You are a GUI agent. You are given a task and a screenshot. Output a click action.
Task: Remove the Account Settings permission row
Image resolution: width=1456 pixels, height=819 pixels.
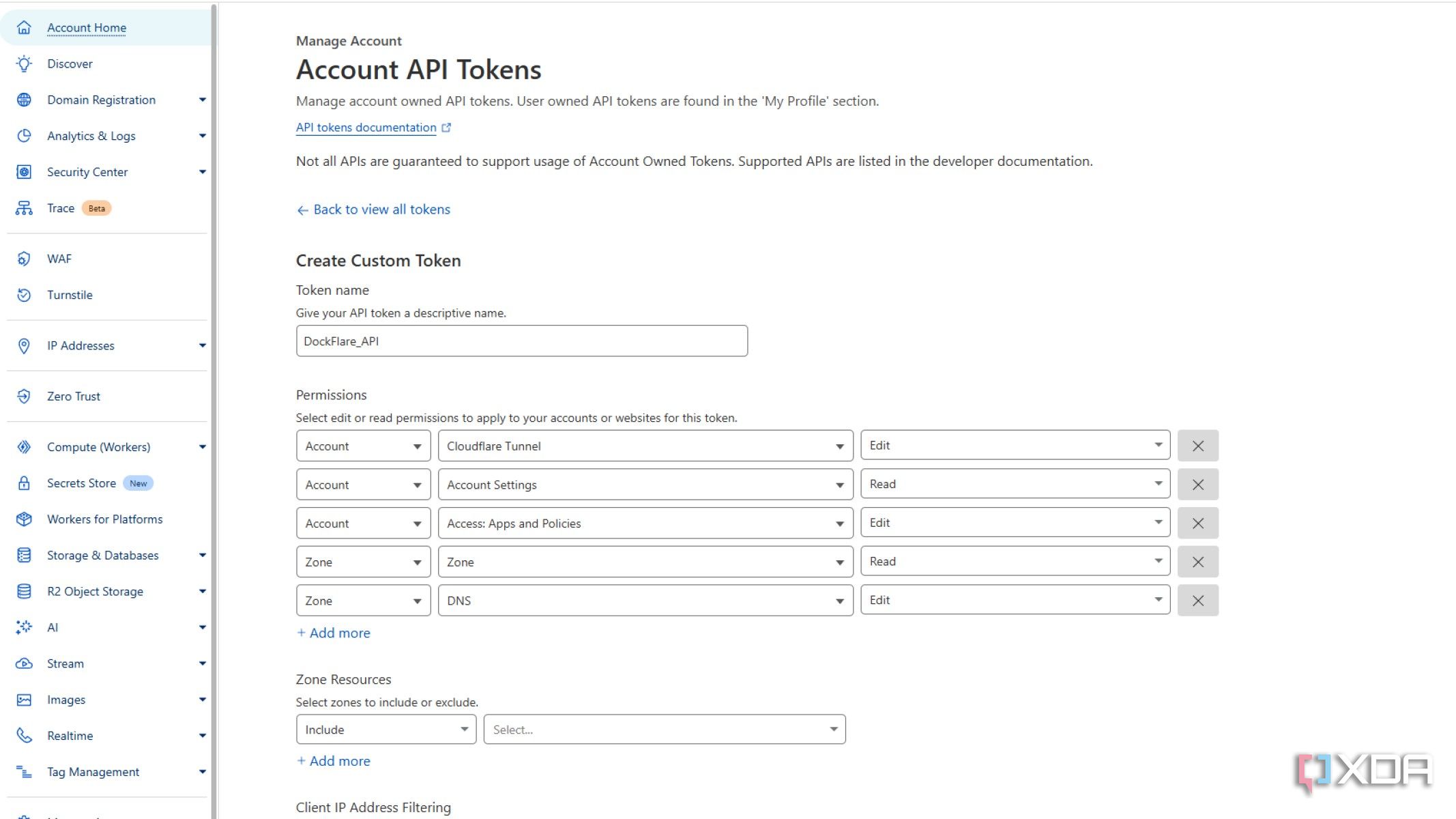(x=1197, y=485)
